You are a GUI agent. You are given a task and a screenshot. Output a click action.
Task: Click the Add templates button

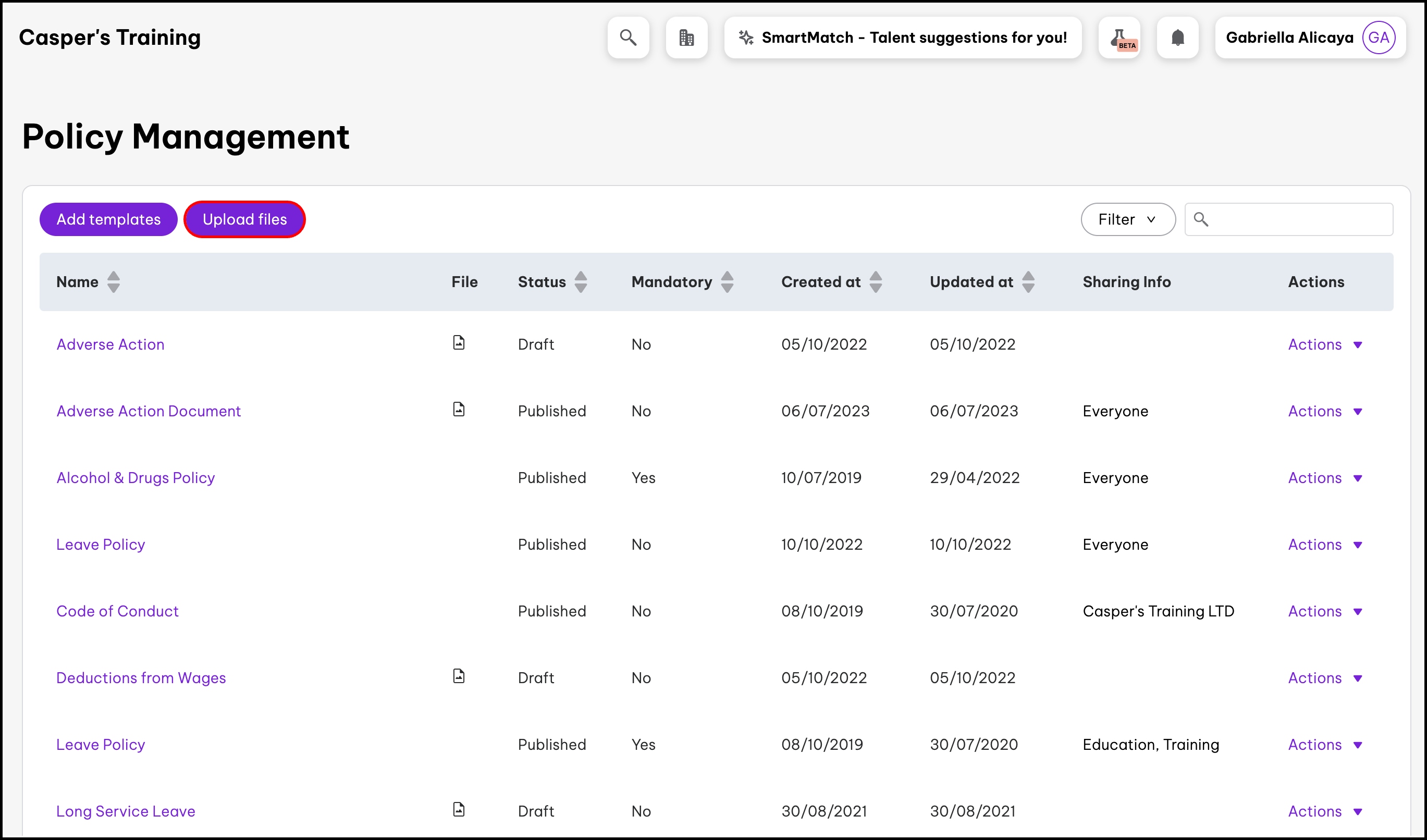pos(108,219)
